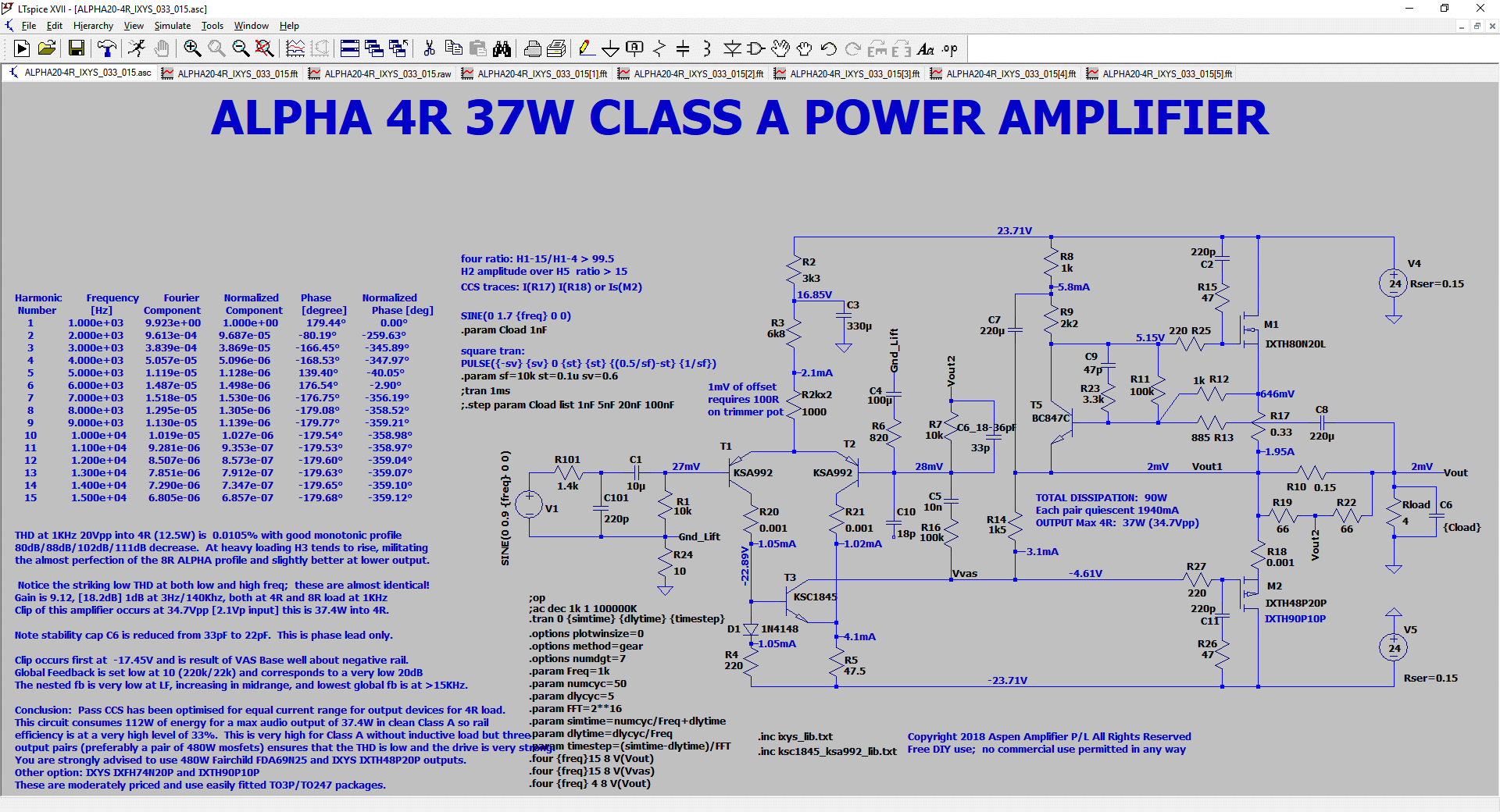Open the Simulate menu

click(x=173, y=26)
